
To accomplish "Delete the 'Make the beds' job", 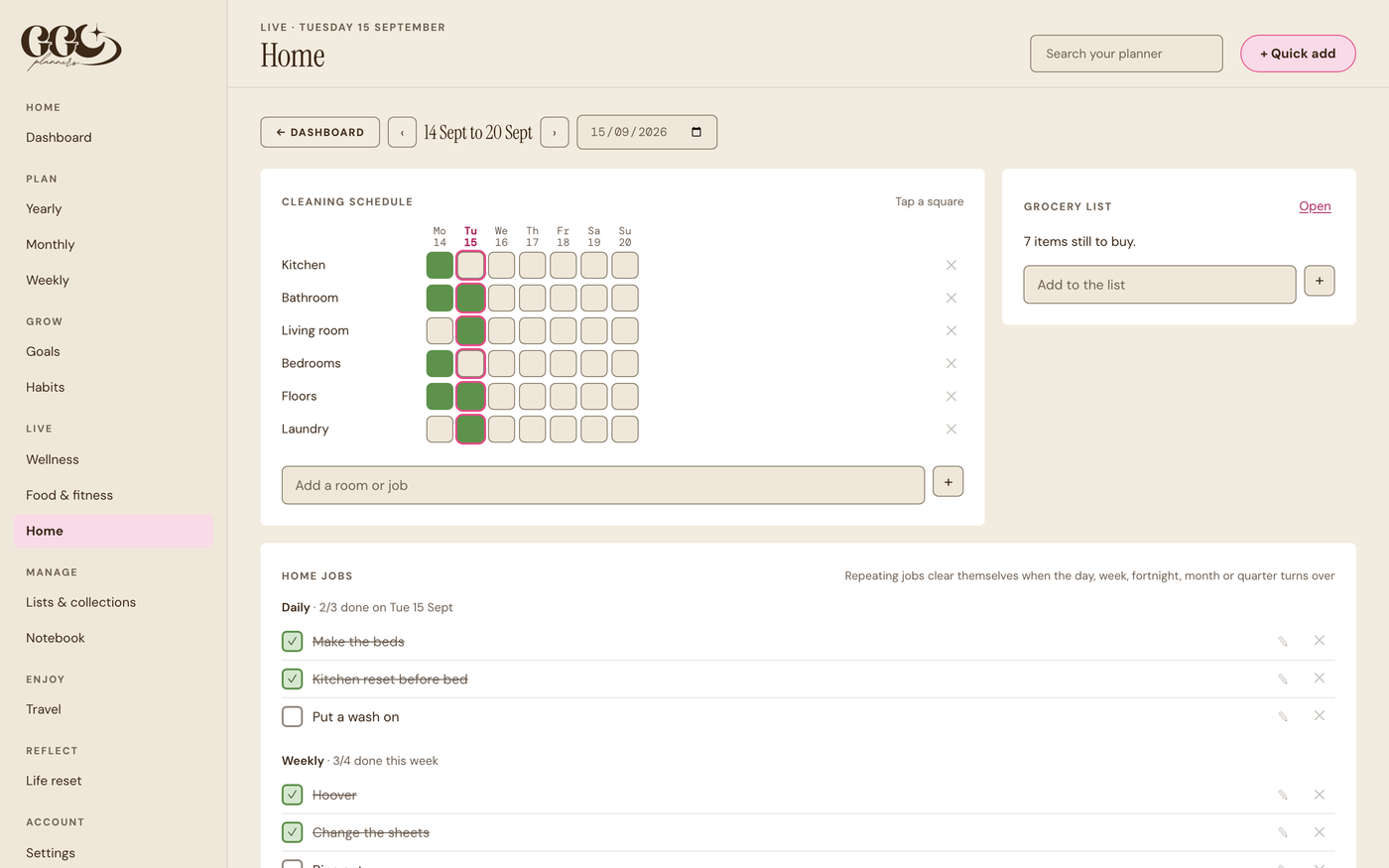I will (x=1319, y=641).
